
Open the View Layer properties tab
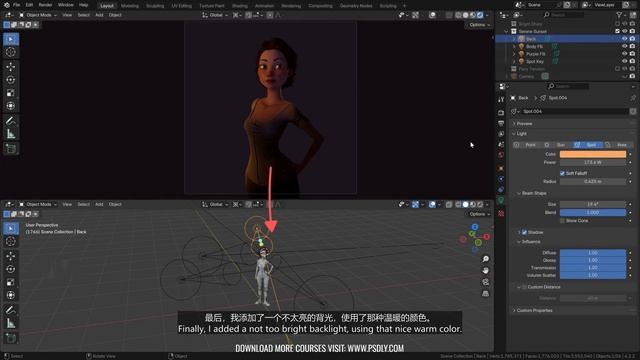(x=501, y=134)
